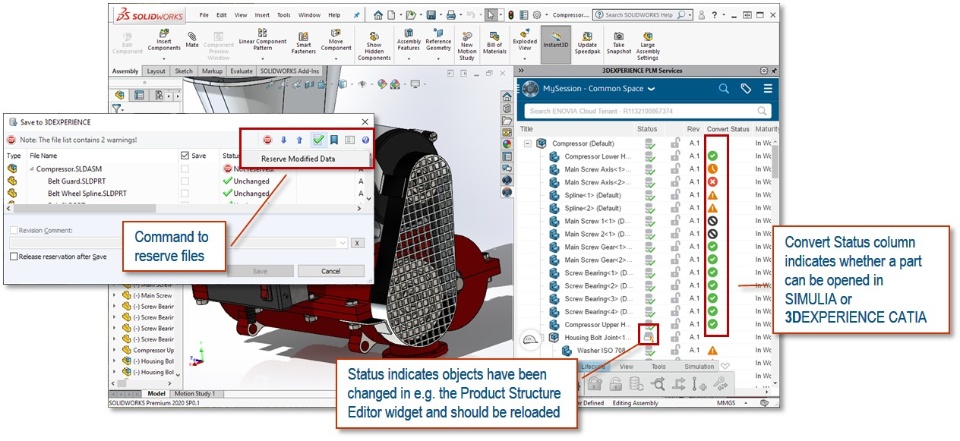Open Tools tab in PLM action bar
The width and height of the screenshot is (960, 441).
(x=659, y=367)
